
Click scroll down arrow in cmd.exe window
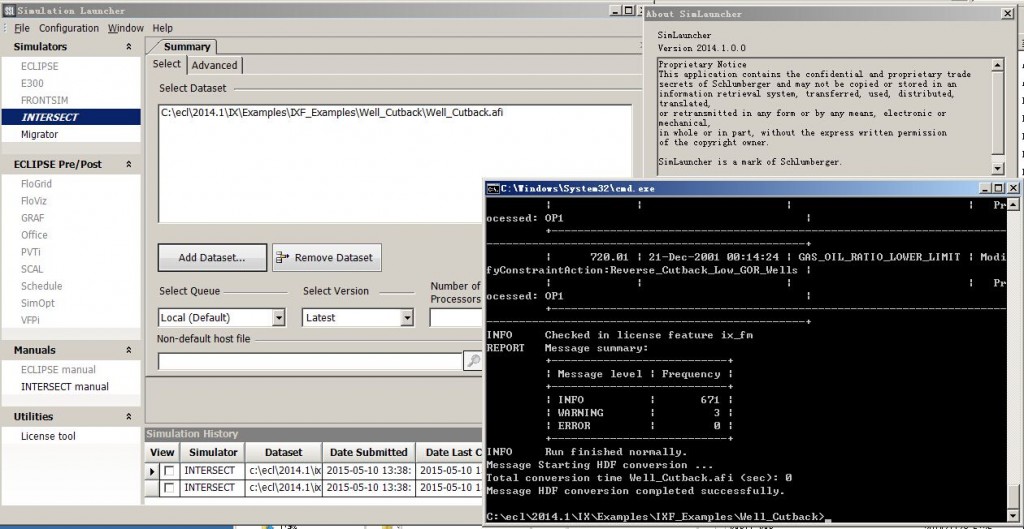click(1012, 515)
